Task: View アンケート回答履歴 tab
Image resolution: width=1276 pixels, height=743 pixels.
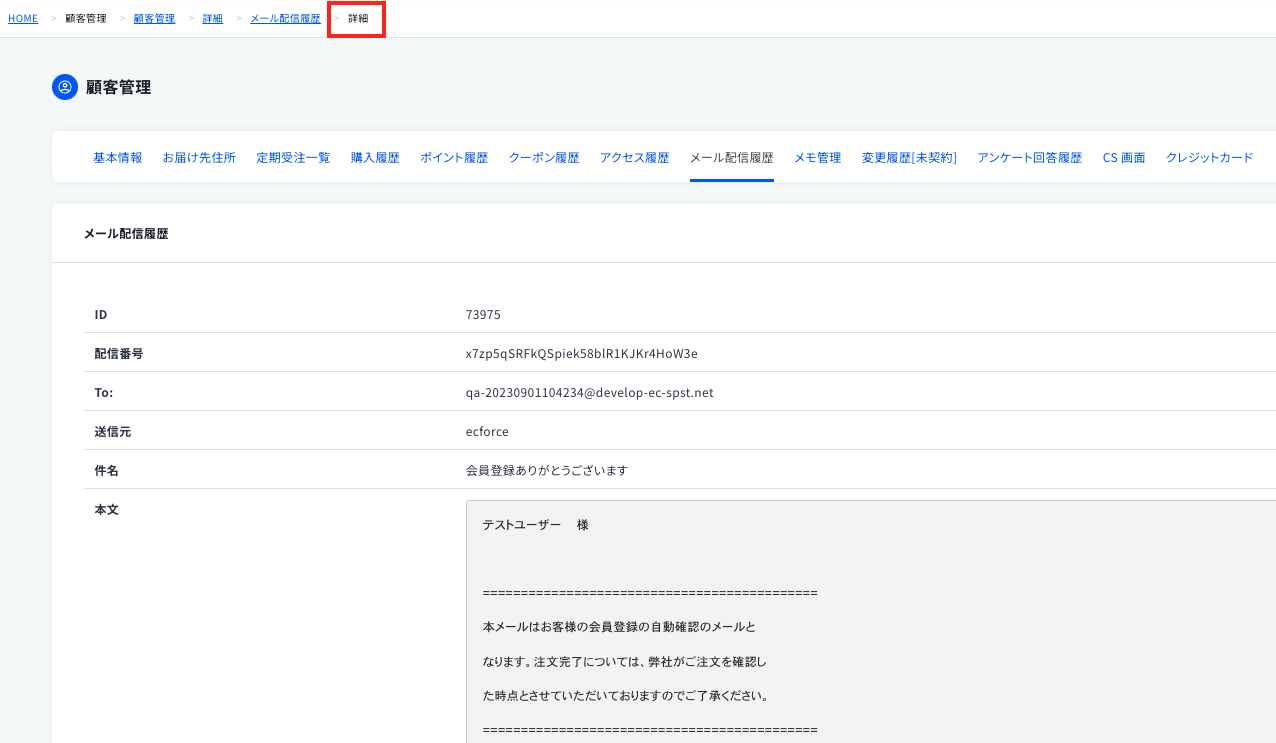Action: 1030,158
